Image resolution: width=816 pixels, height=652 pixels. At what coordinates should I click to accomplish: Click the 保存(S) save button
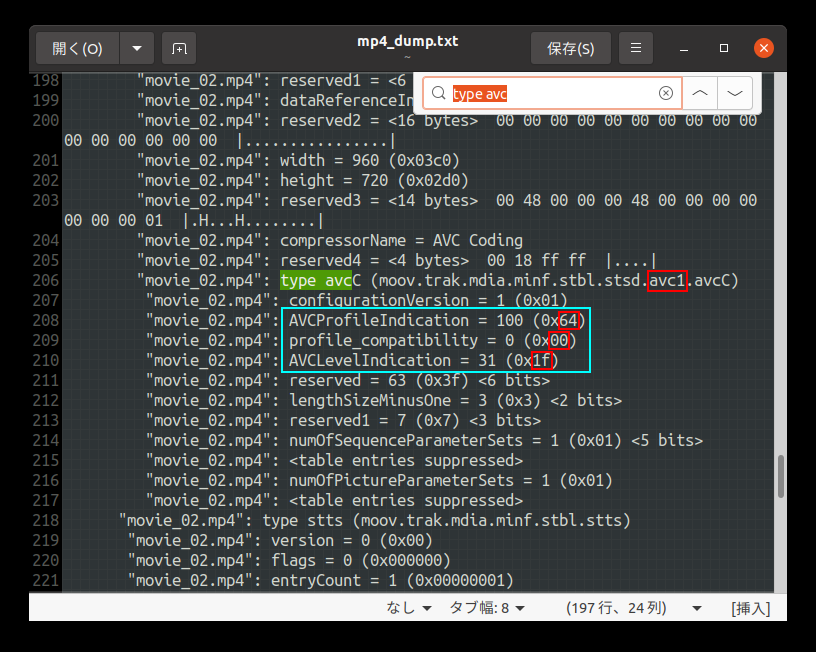pos(570,48)
